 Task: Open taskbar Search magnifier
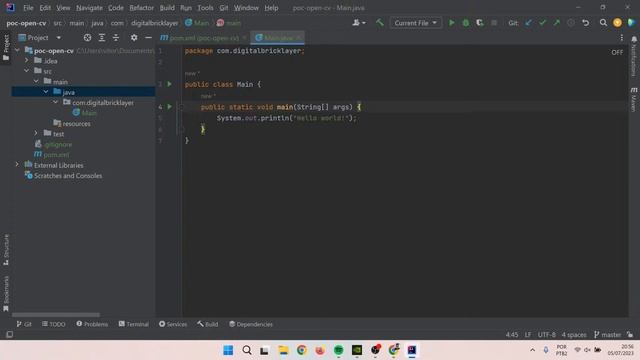point(247,350)
